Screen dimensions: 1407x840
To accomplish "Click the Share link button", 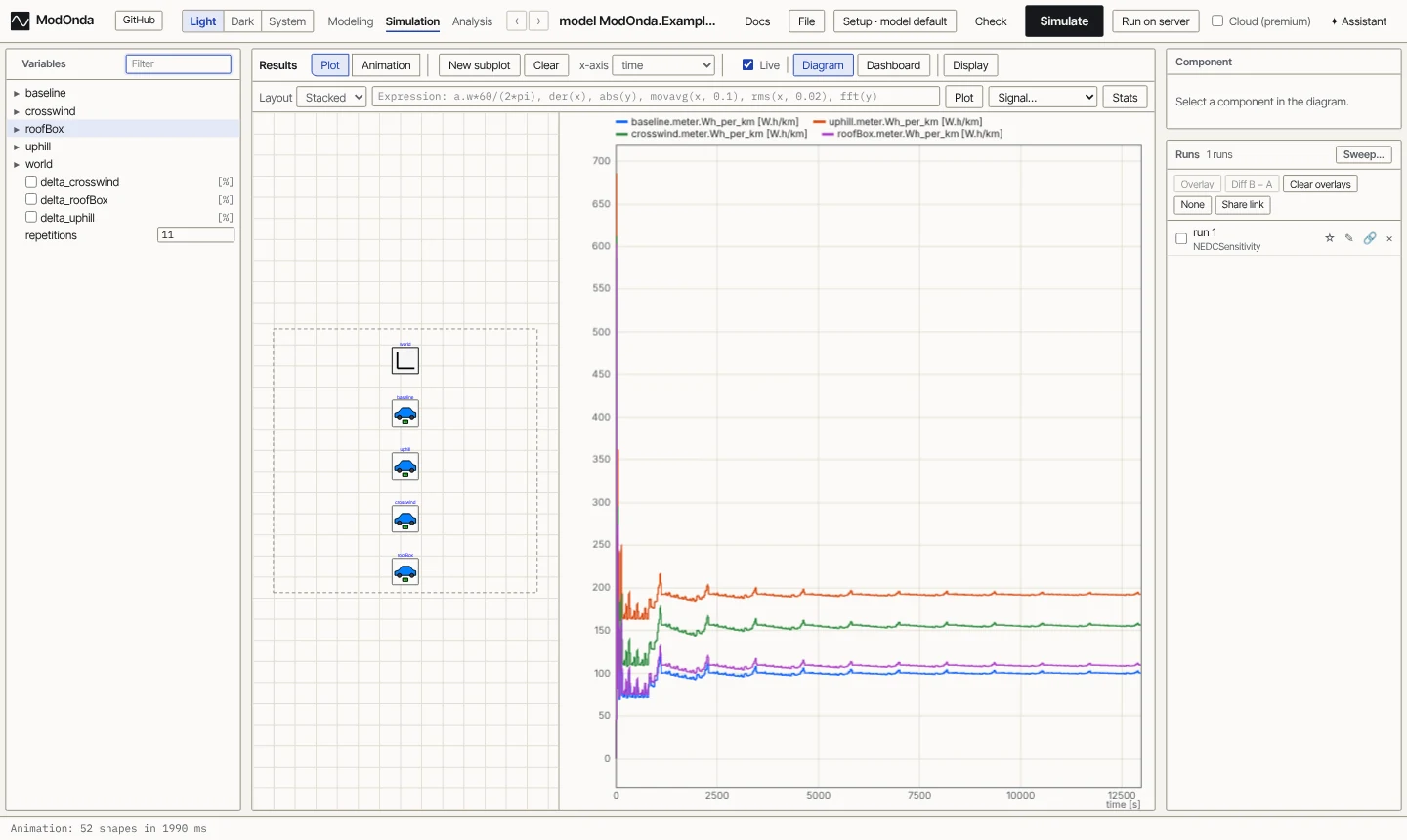I will pyautogui.click(x=1243, y=205).
